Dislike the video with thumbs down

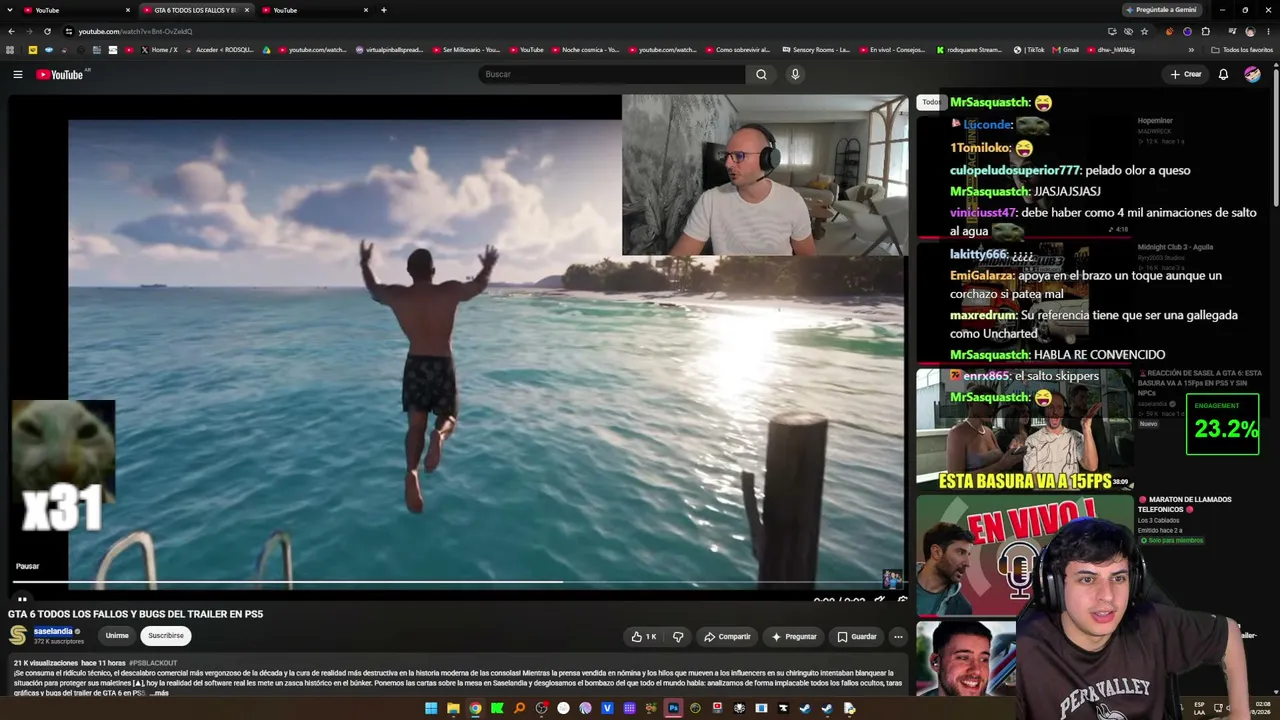click(678, 636)
